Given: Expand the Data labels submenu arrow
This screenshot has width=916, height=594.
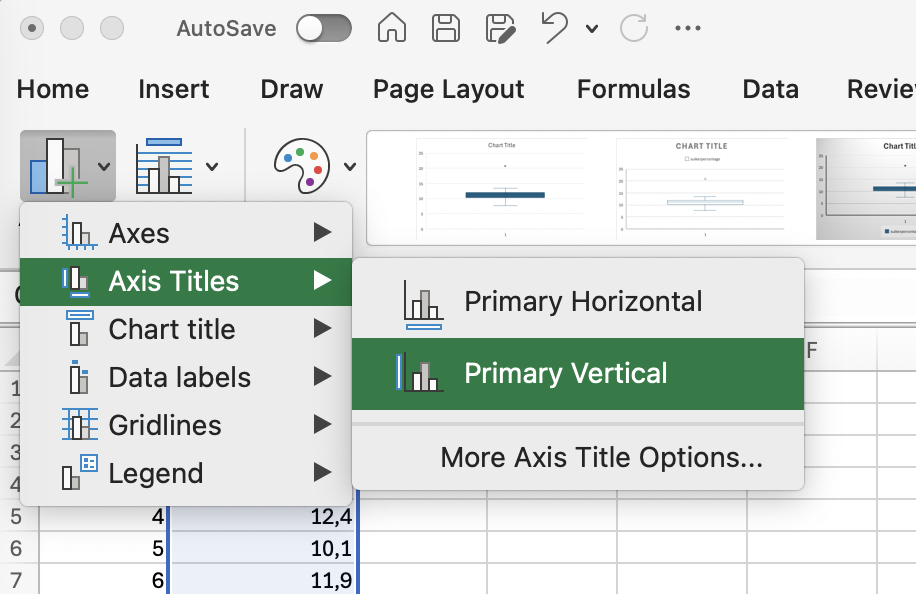Looking at the screenshot, I should pos(322,376).
